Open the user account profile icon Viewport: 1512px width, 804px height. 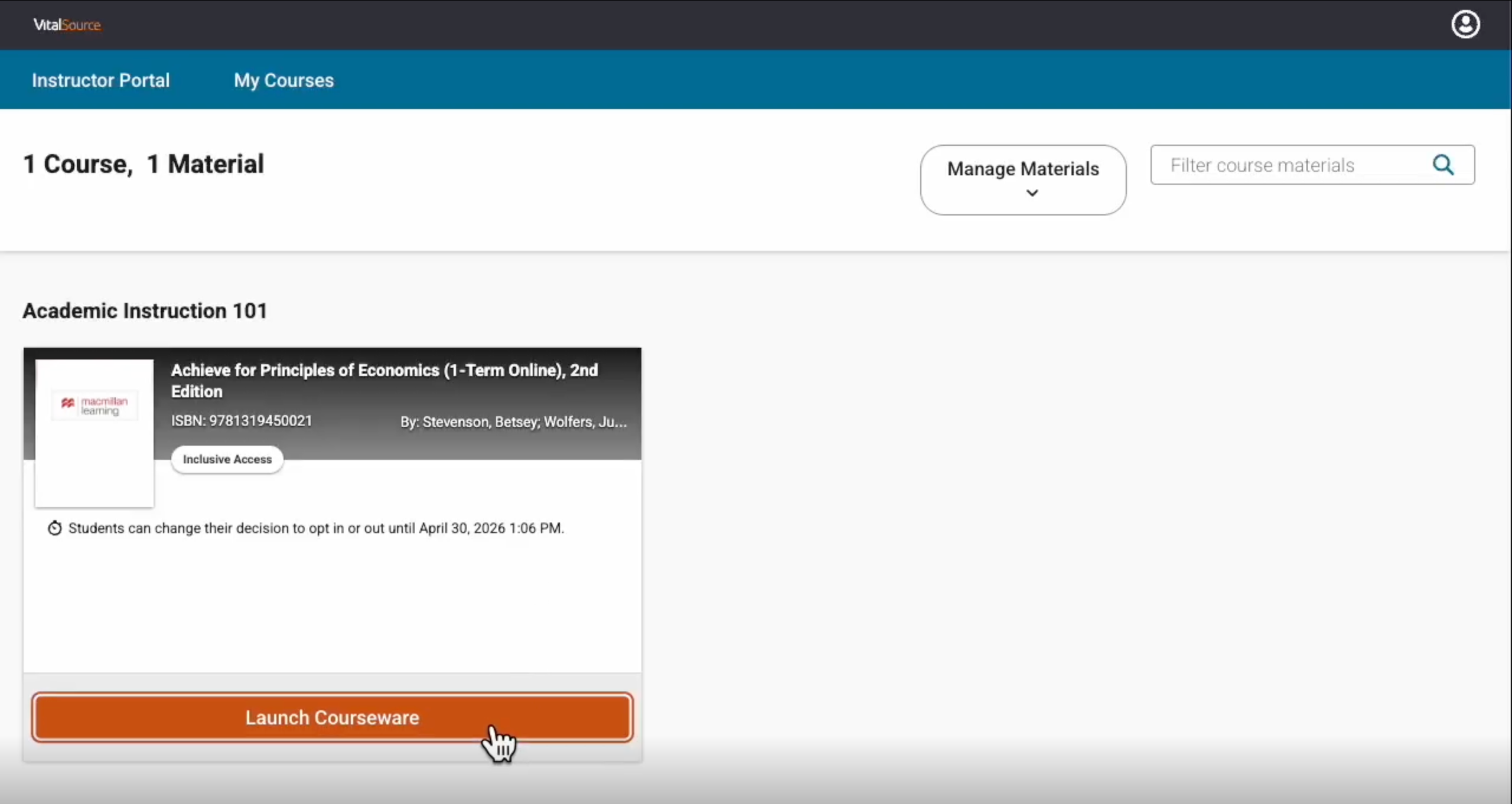click(1465, 24)
